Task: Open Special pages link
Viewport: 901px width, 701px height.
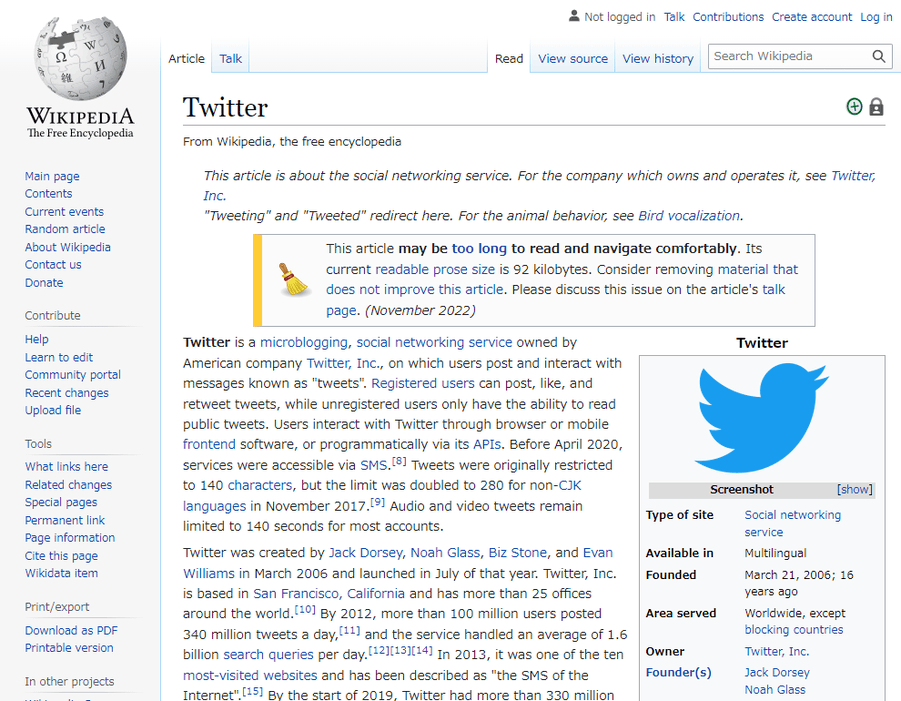Action: click(61, 502)
